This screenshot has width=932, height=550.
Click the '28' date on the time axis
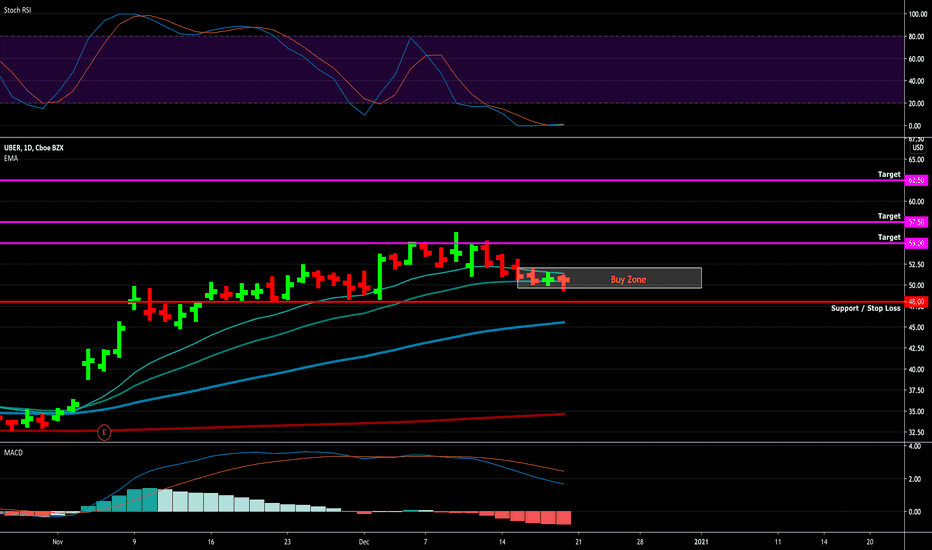pyautogui.click(x=640, y=542)
